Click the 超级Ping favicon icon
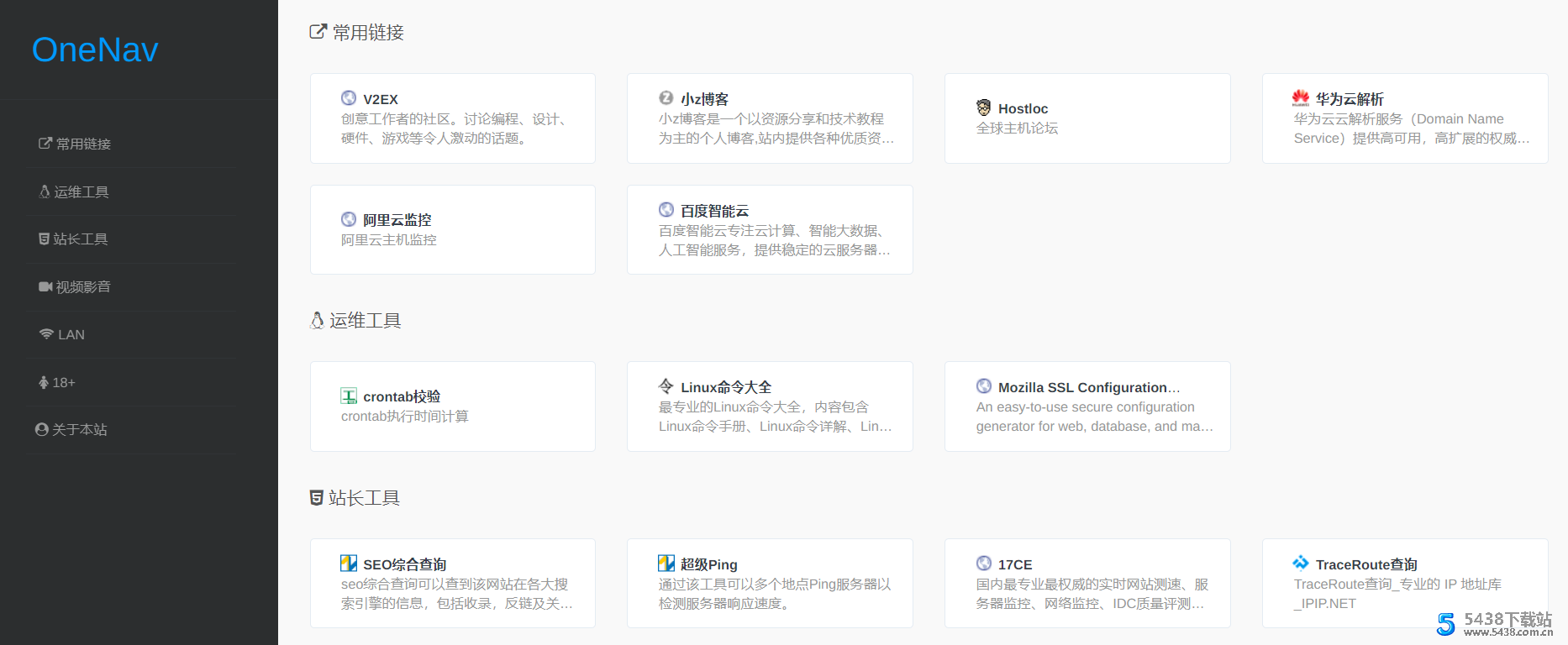 [x=666, y=564]
